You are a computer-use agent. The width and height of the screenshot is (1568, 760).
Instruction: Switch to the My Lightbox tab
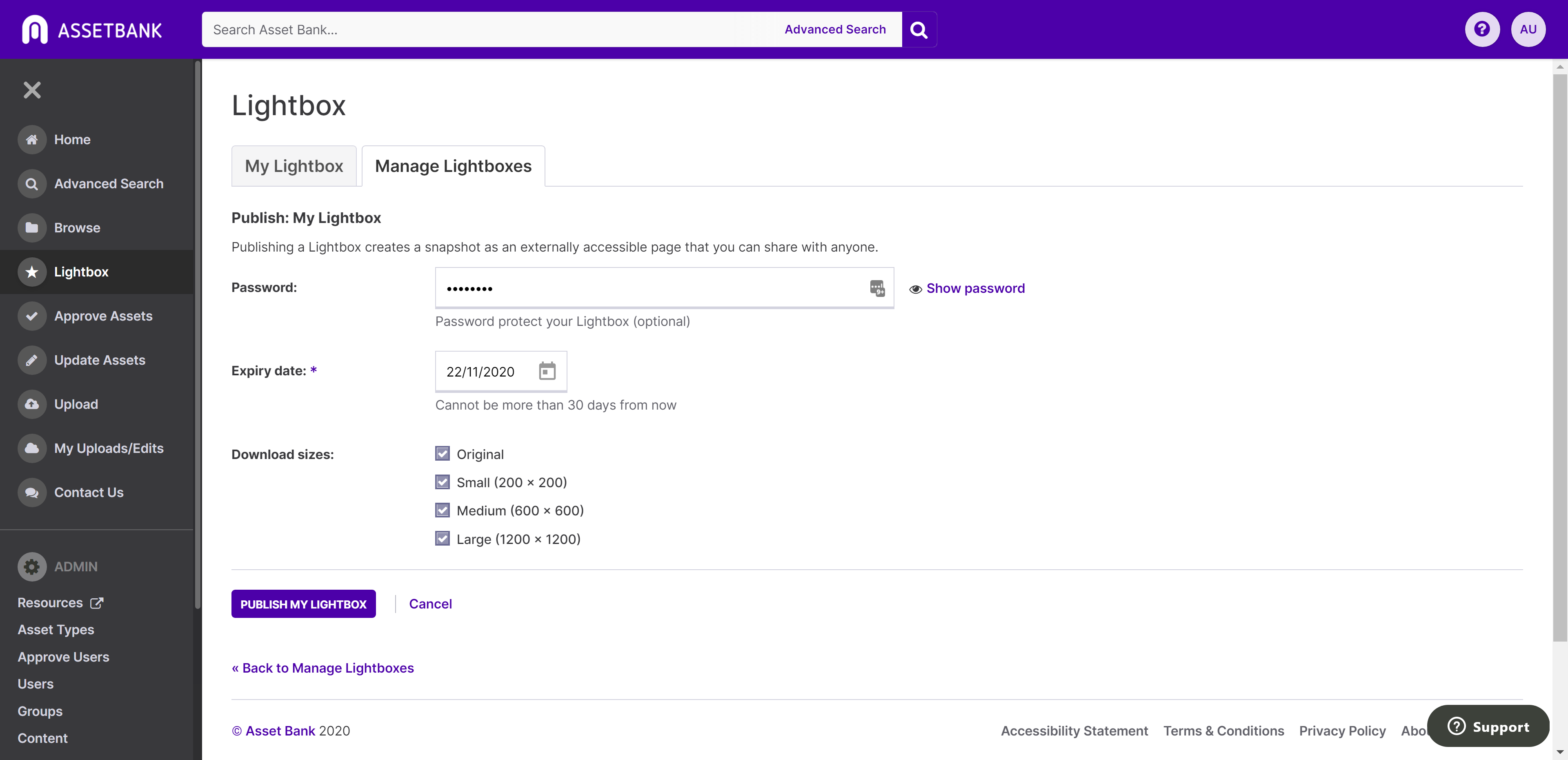pyautogui.click(x=294, y=166)
